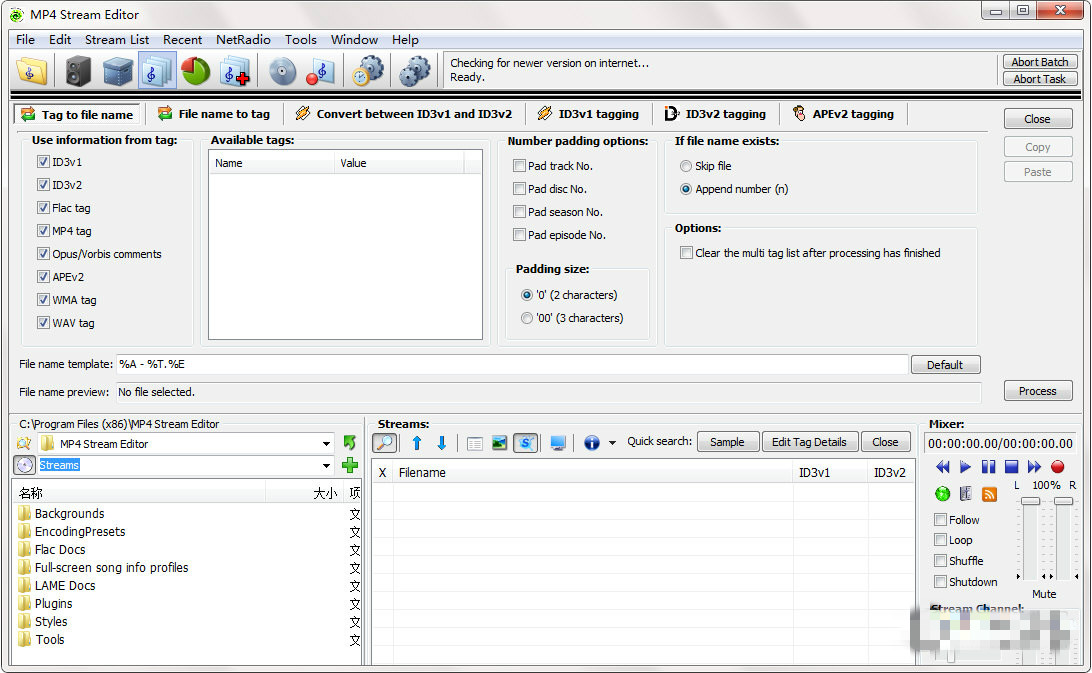Enable Pad track No. padding option
The image size is (1092, 673).
[x=517, y=164]
